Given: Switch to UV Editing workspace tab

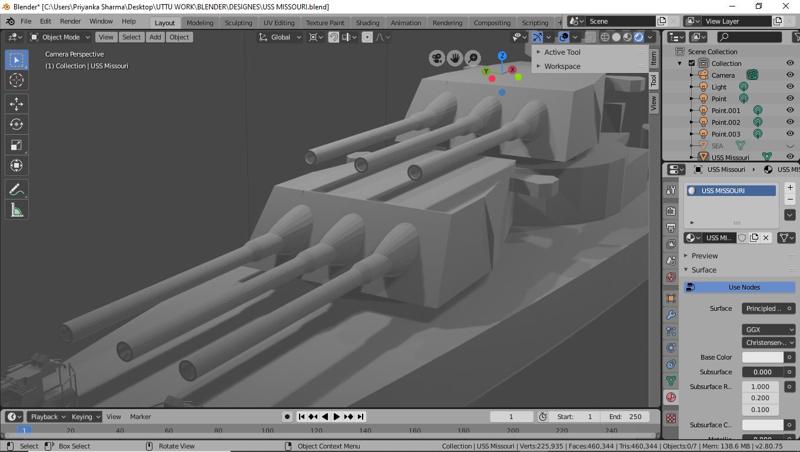Looking at the screenshot, I should (x=279, y=23).
